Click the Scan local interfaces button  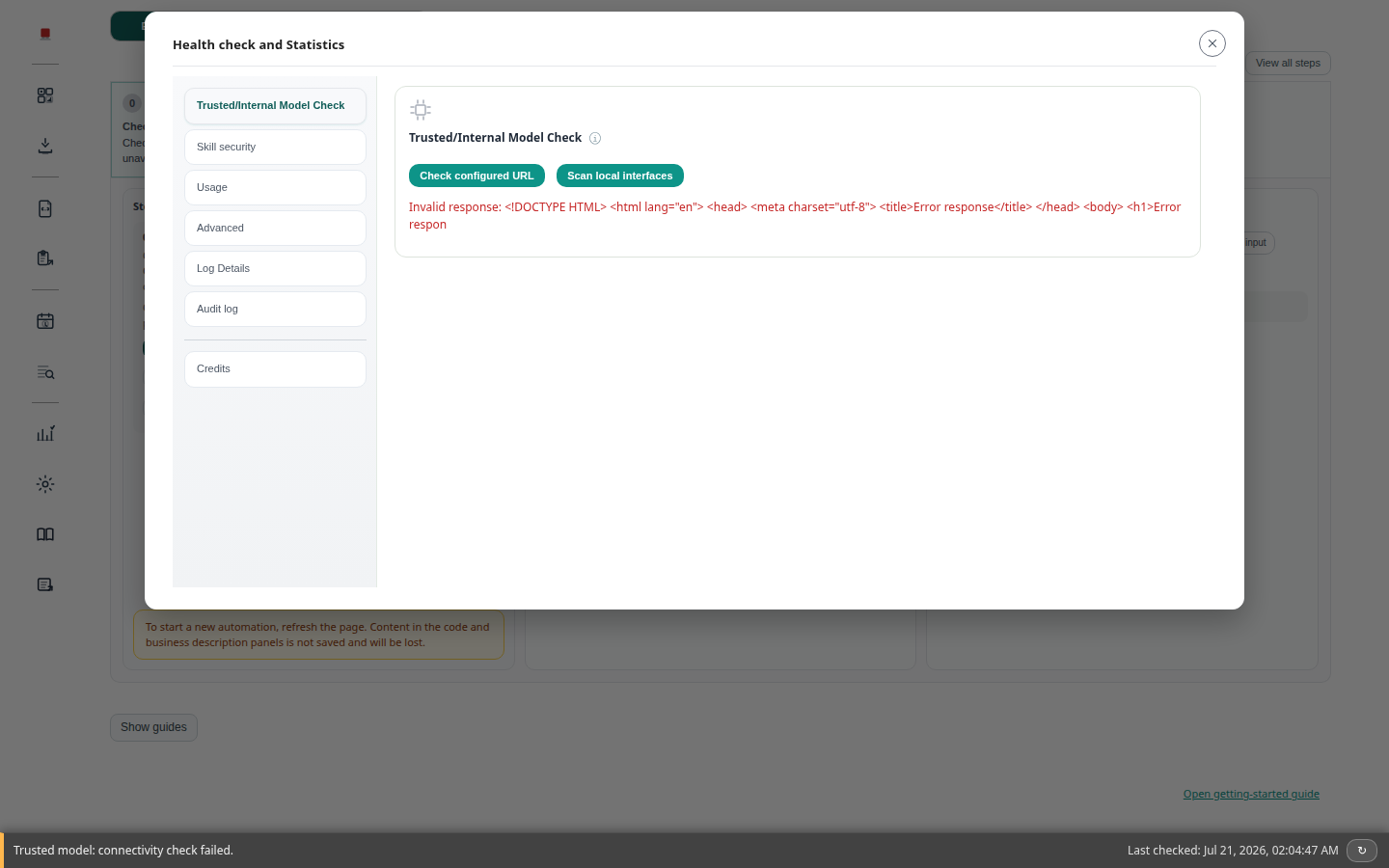pyautogui.click(x=620, y=176)
